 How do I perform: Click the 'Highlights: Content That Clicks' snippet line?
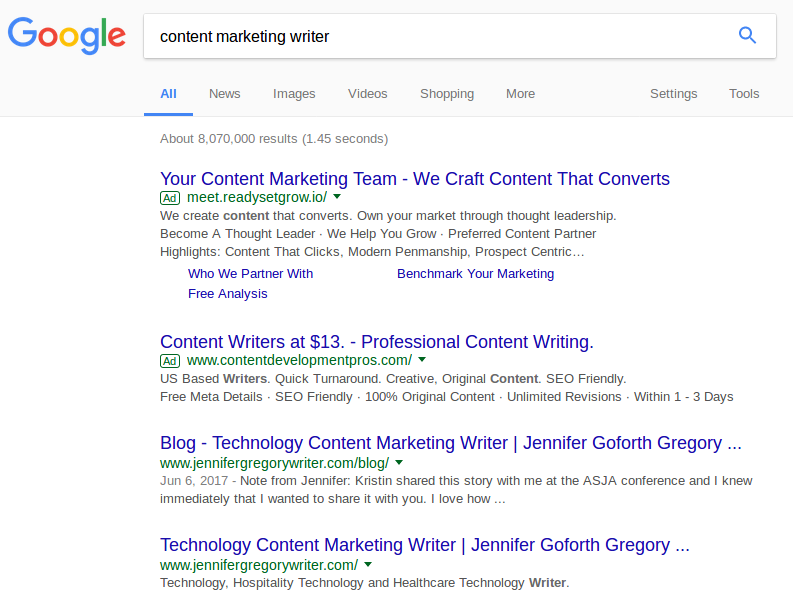coord(372,252)
